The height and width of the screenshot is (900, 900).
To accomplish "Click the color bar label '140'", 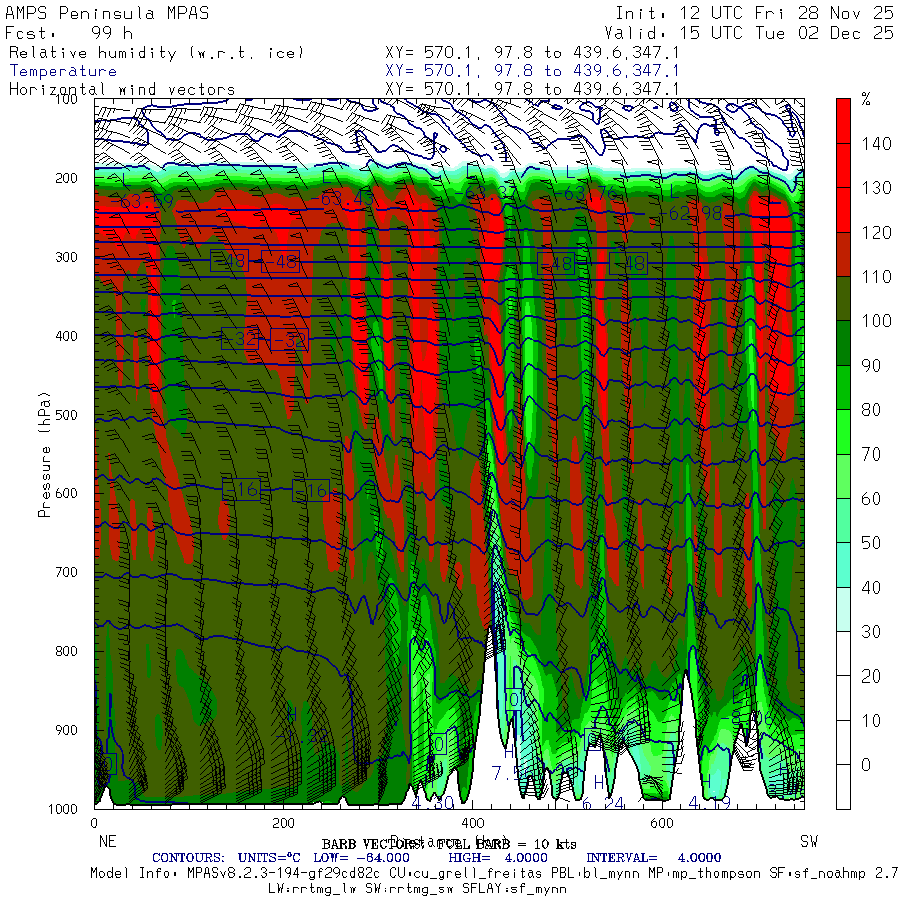I will (x=876, y=143).
